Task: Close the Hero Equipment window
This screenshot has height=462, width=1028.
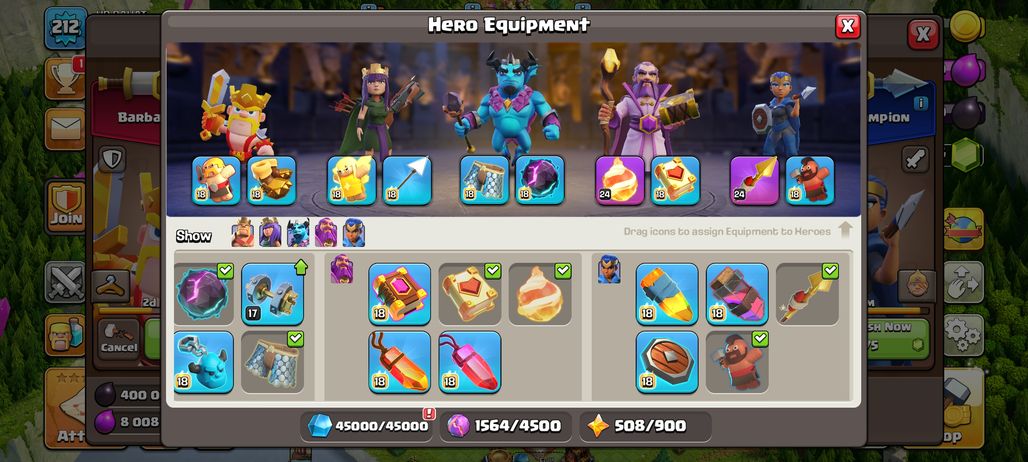Action: point(847,26)
